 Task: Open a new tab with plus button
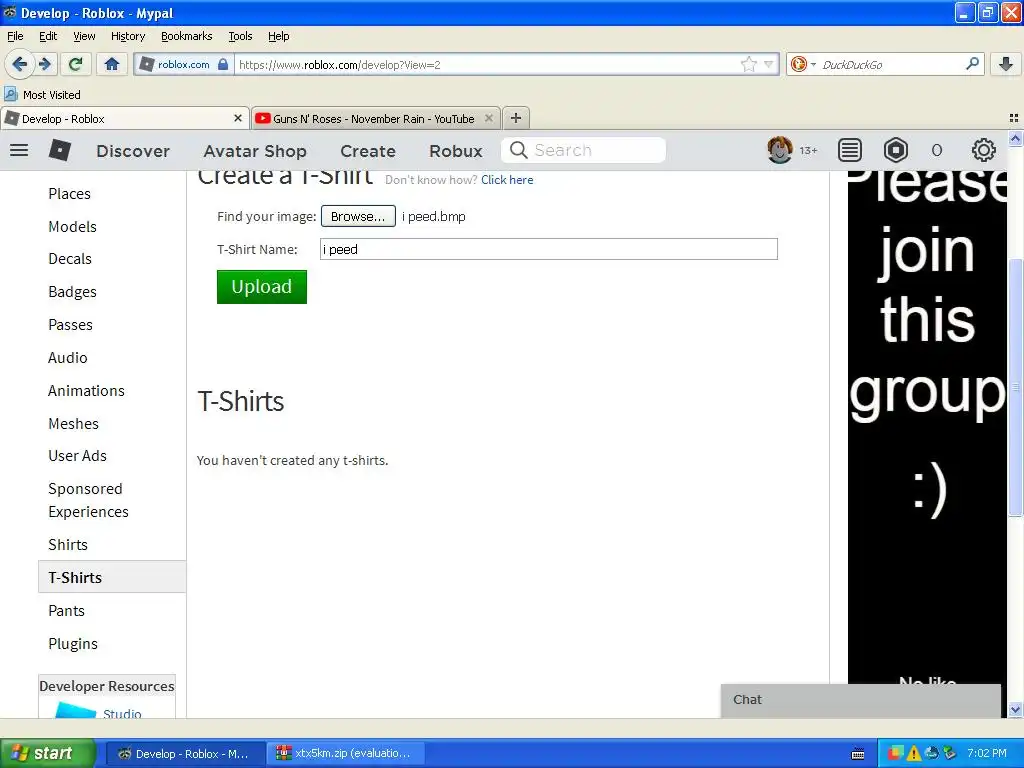click(x=516, y=118)
